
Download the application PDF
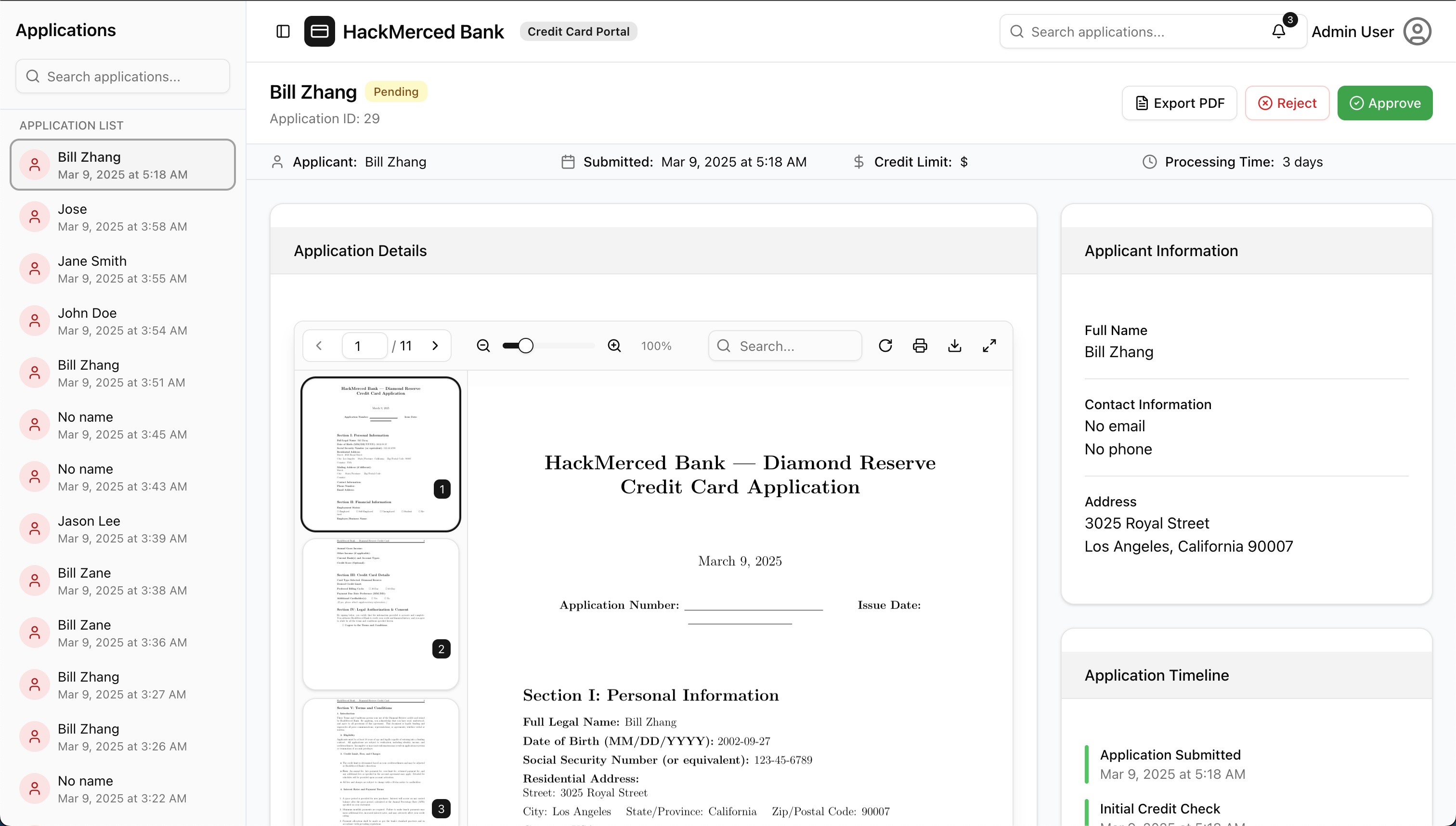point(954,346)
